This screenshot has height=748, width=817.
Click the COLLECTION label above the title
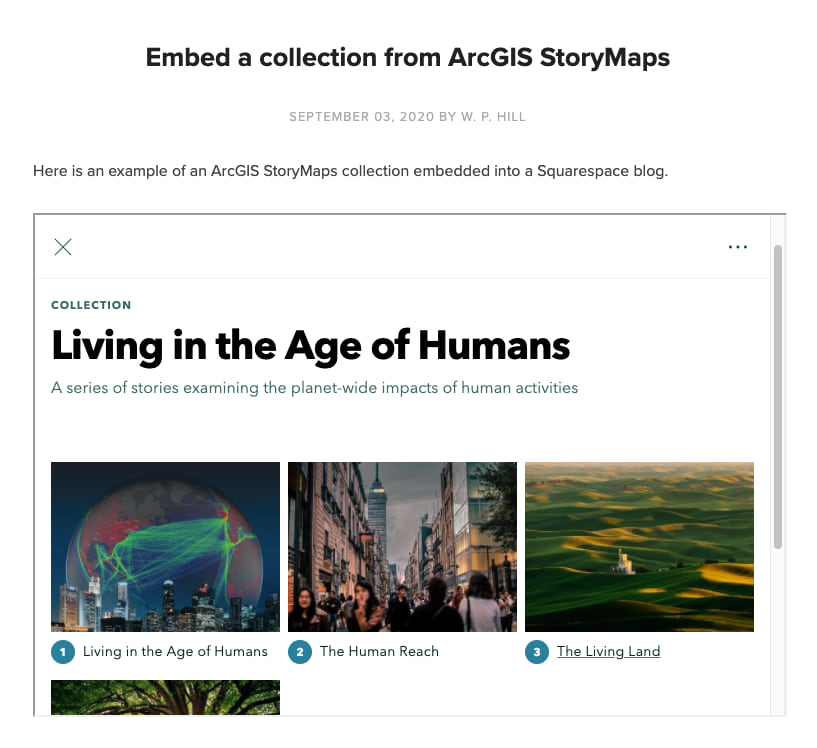pos(91,305)
